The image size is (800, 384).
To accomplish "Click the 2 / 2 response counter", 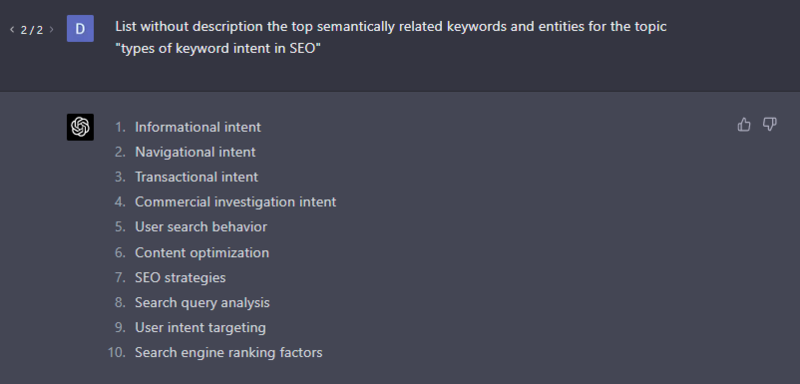I will [x=32, y=30].
